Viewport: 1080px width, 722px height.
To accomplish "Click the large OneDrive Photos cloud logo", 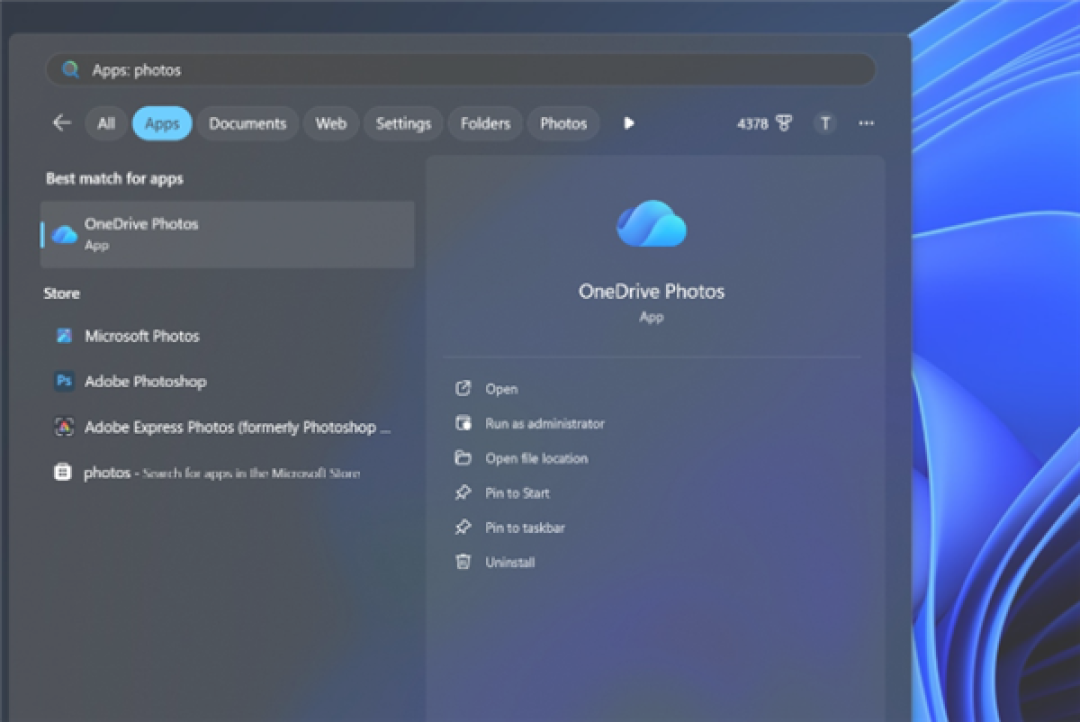I will pos(651,224).
